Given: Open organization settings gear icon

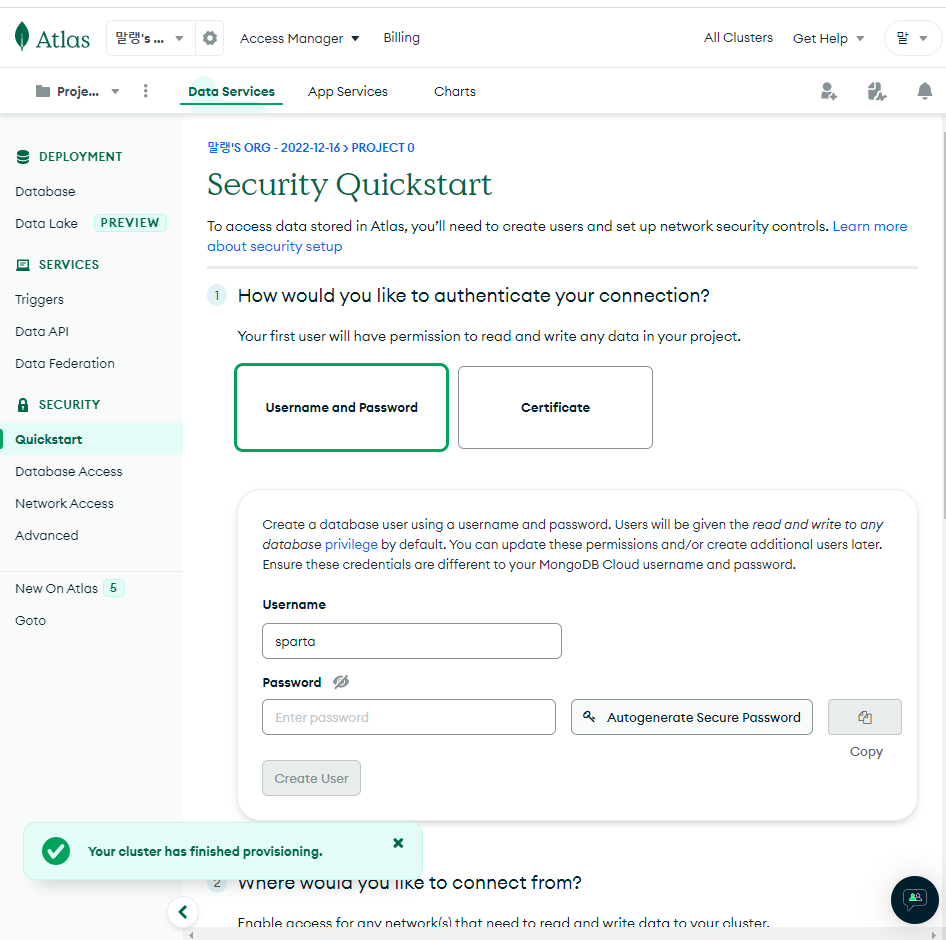Looking at the screenshot, I should point(209,38).
